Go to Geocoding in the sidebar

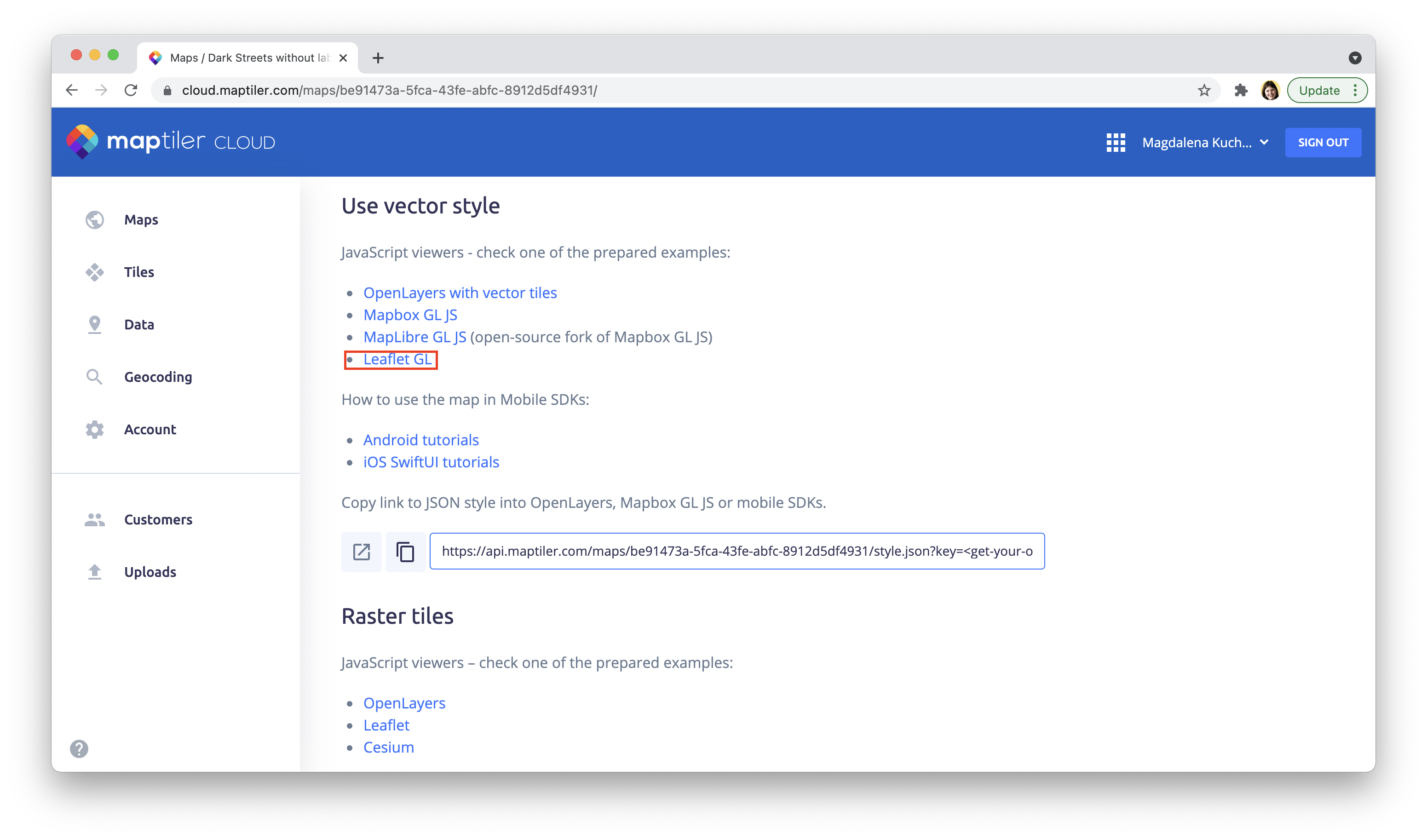tap(158, 377)
